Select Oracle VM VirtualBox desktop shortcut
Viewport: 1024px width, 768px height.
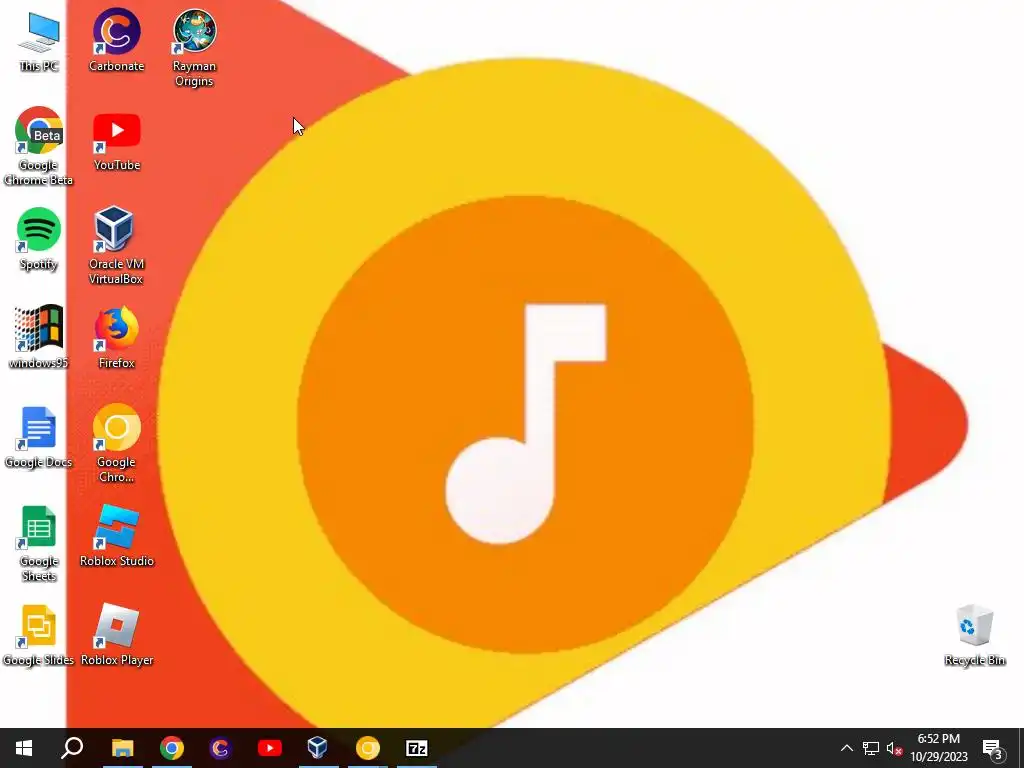tap(116, 246)
